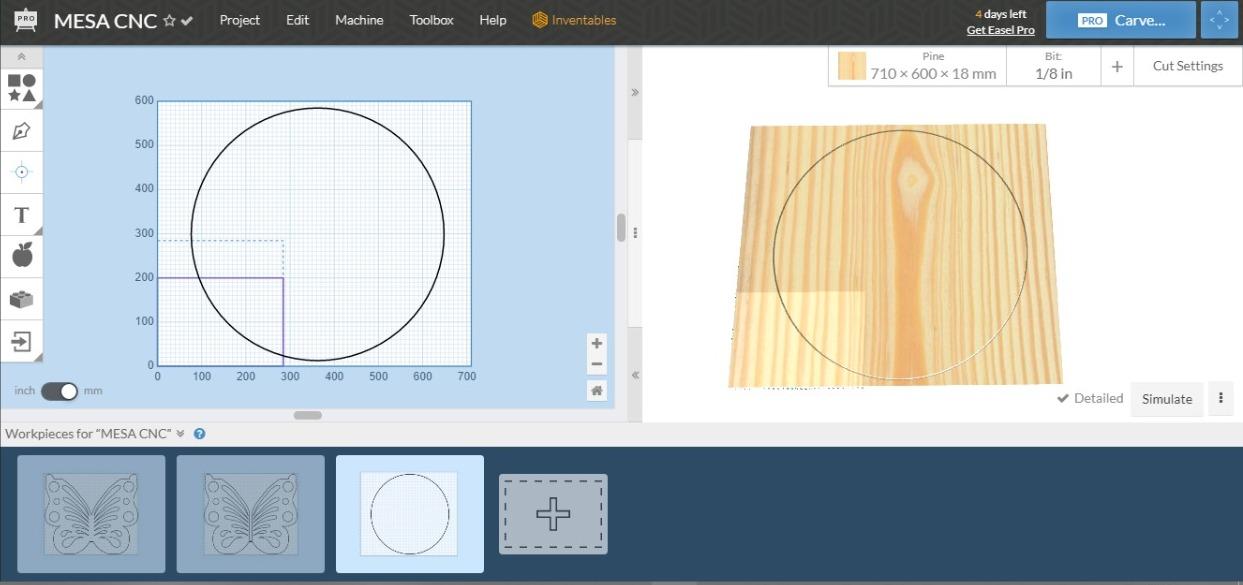Image resolution: width=1243 pixels, height=585 pixels.
Task: Open the Machine menu
Action: (x=359, y=20)
